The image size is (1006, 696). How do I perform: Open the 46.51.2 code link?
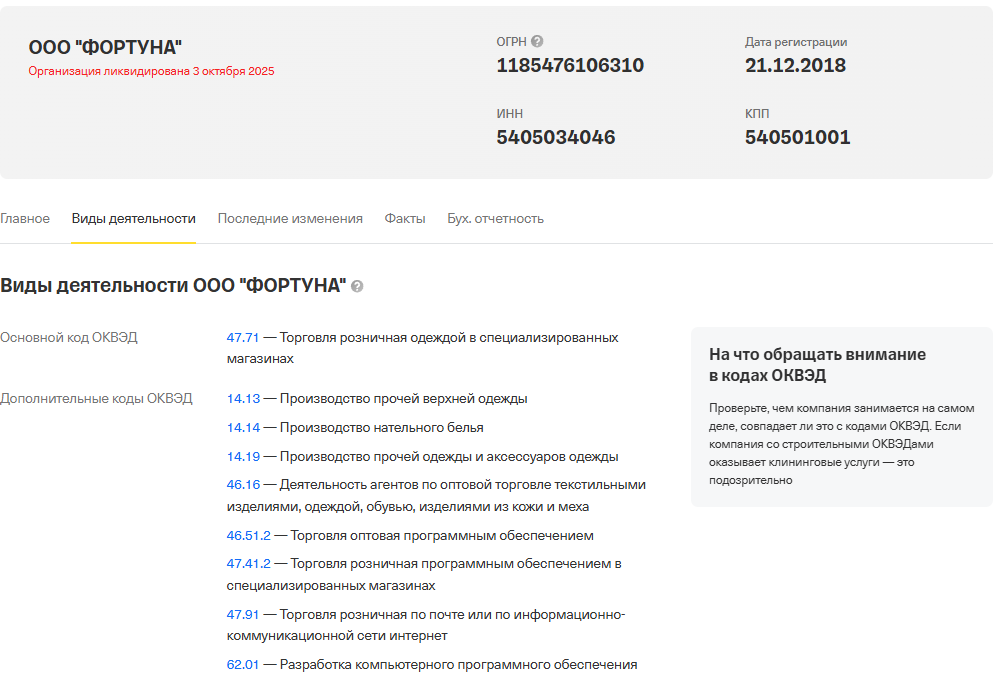pos(249,536)
